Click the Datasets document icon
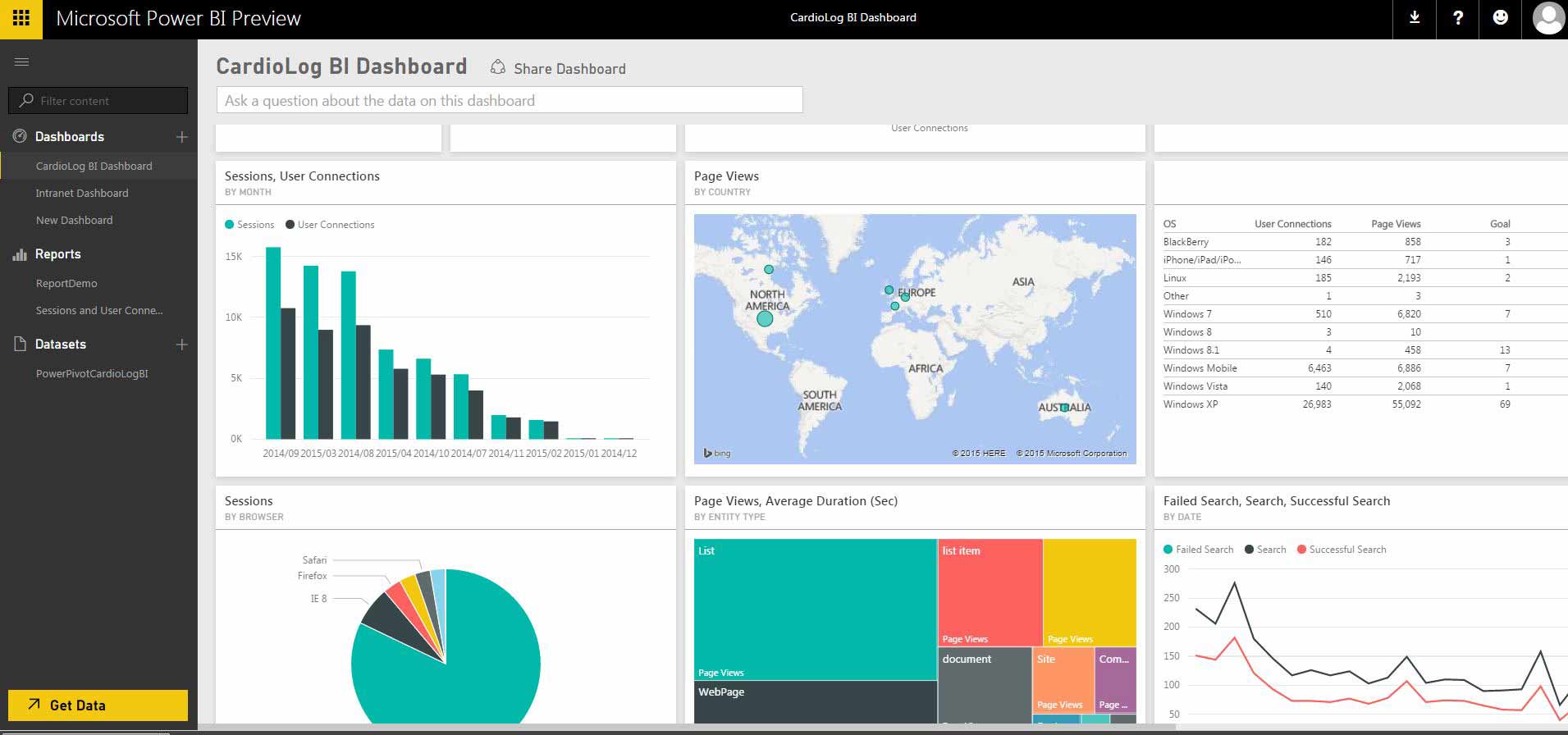 click(21, 344)
